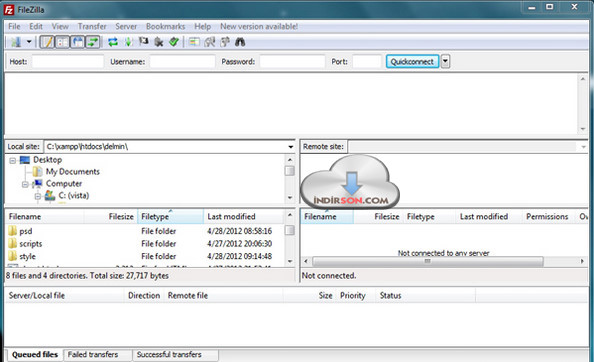Sort remote list by Permissions column
The image size is (594, 362).
pyautogui.click(x=547, y=217)
